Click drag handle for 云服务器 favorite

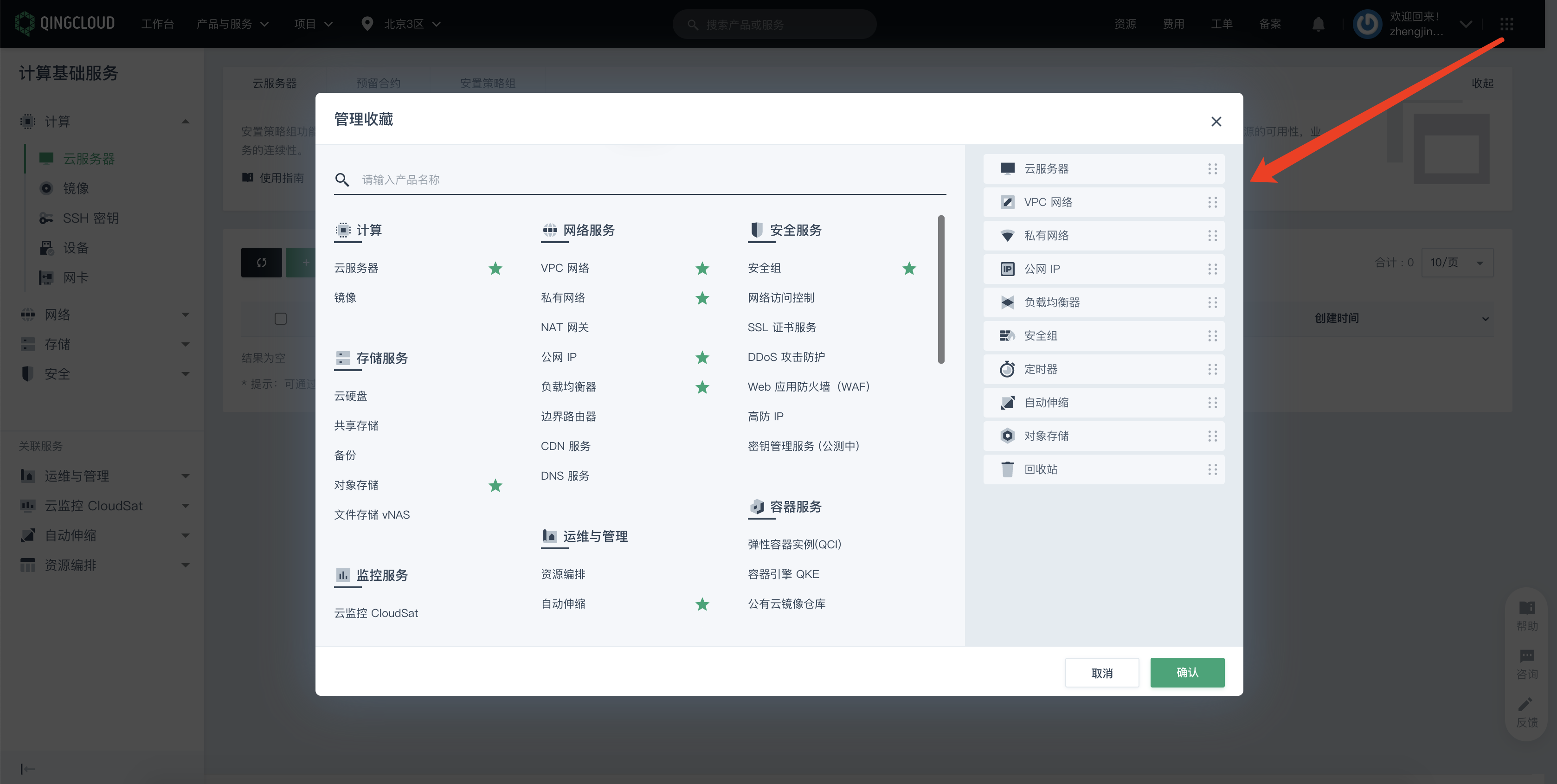coord(1212,169)
